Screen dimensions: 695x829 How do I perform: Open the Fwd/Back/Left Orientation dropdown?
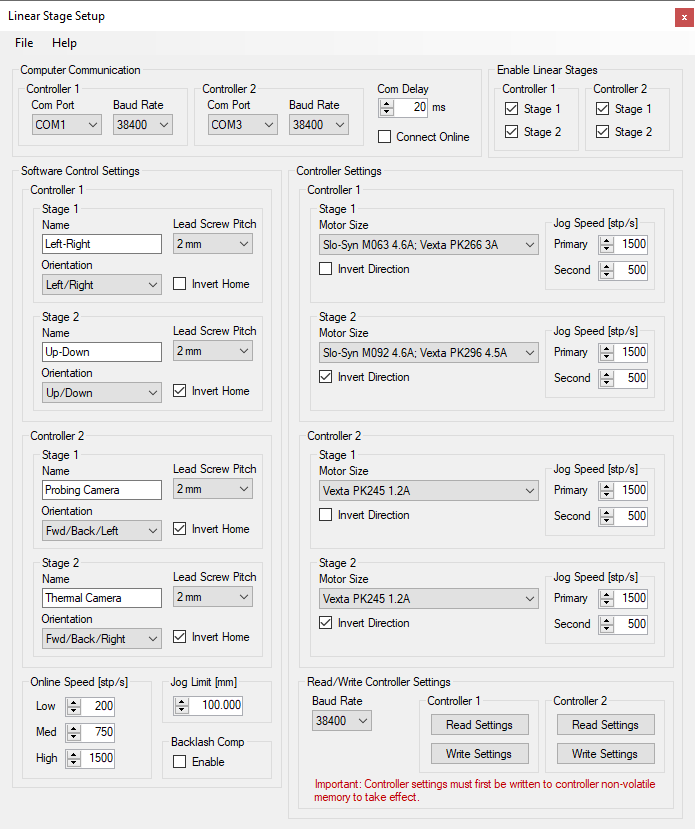[101, 531]
